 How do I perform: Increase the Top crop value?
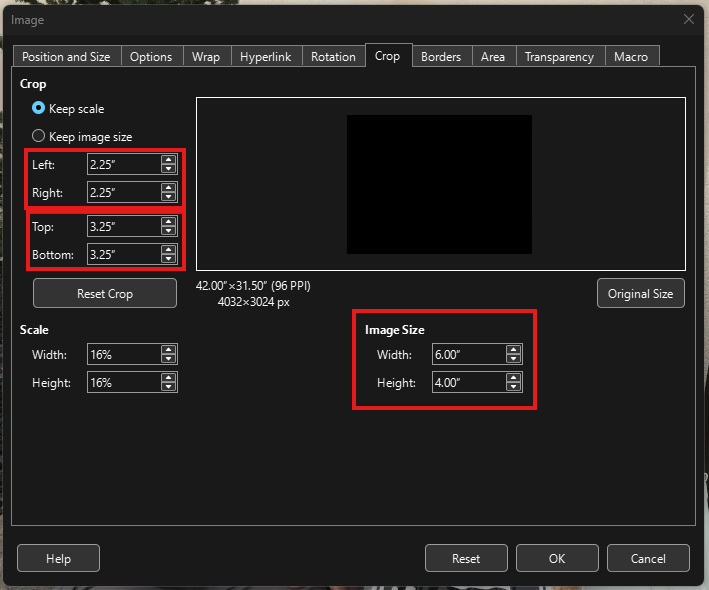click(x=168, y=222)
